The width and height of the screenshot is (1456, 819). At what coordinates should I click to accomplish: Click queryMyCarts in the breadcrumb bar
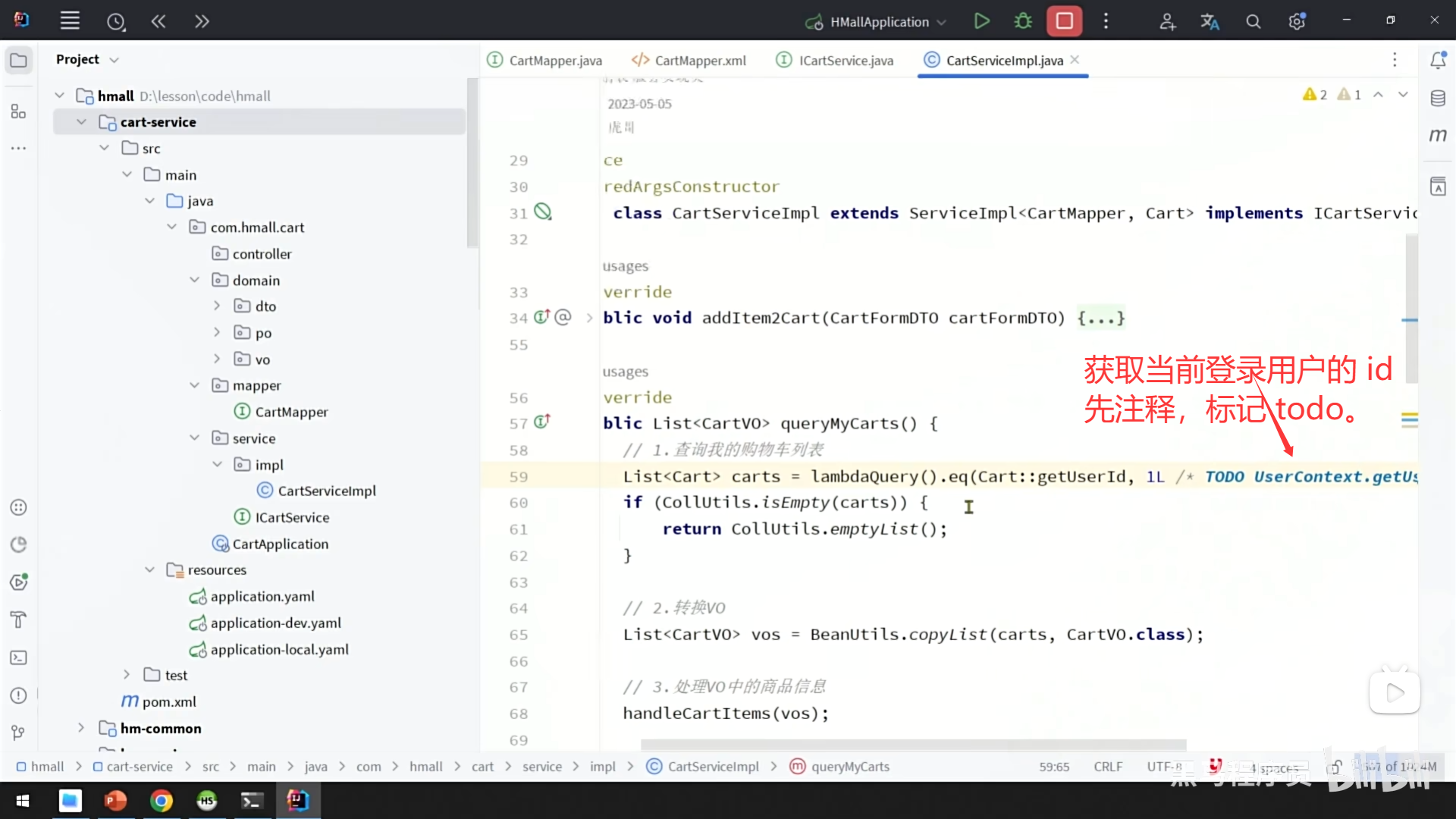[x=849, y=767]
